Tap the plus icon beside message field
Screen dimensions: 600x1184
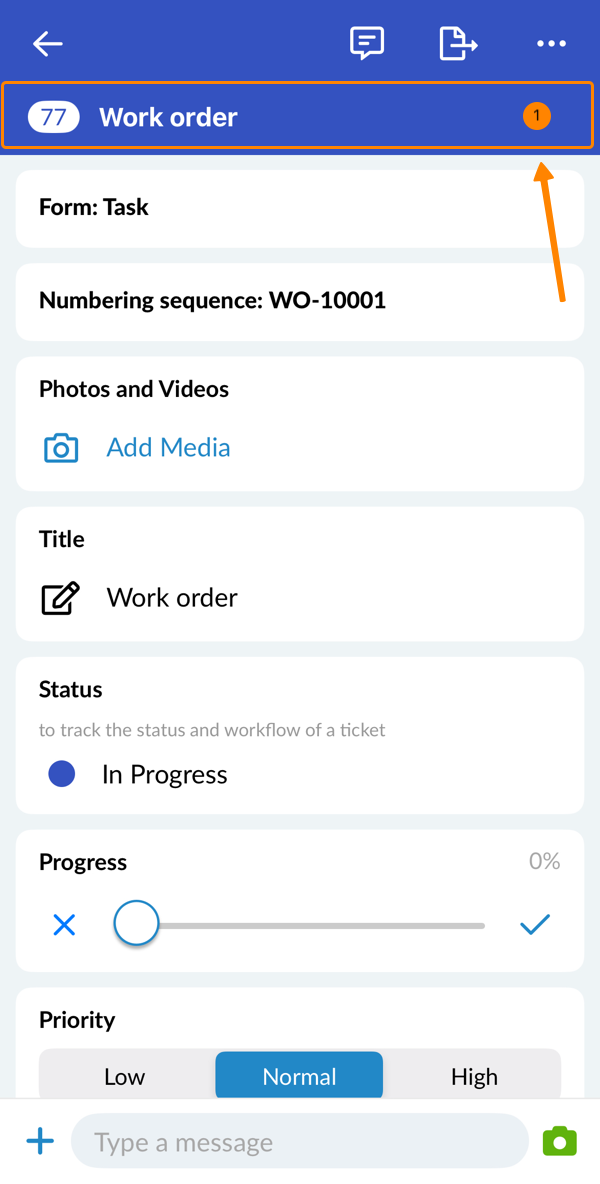coord(40,1141)
